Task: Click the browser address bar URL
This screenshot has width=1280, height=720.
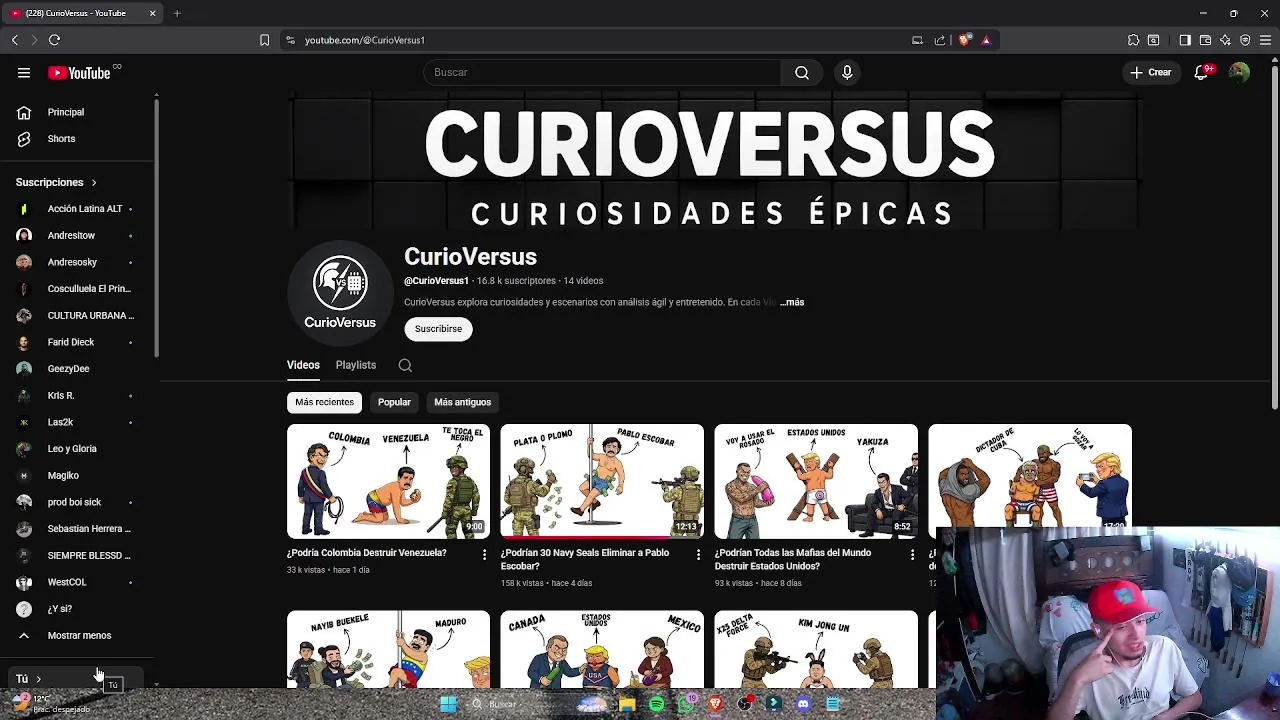Action: click(x=365, y=40)
